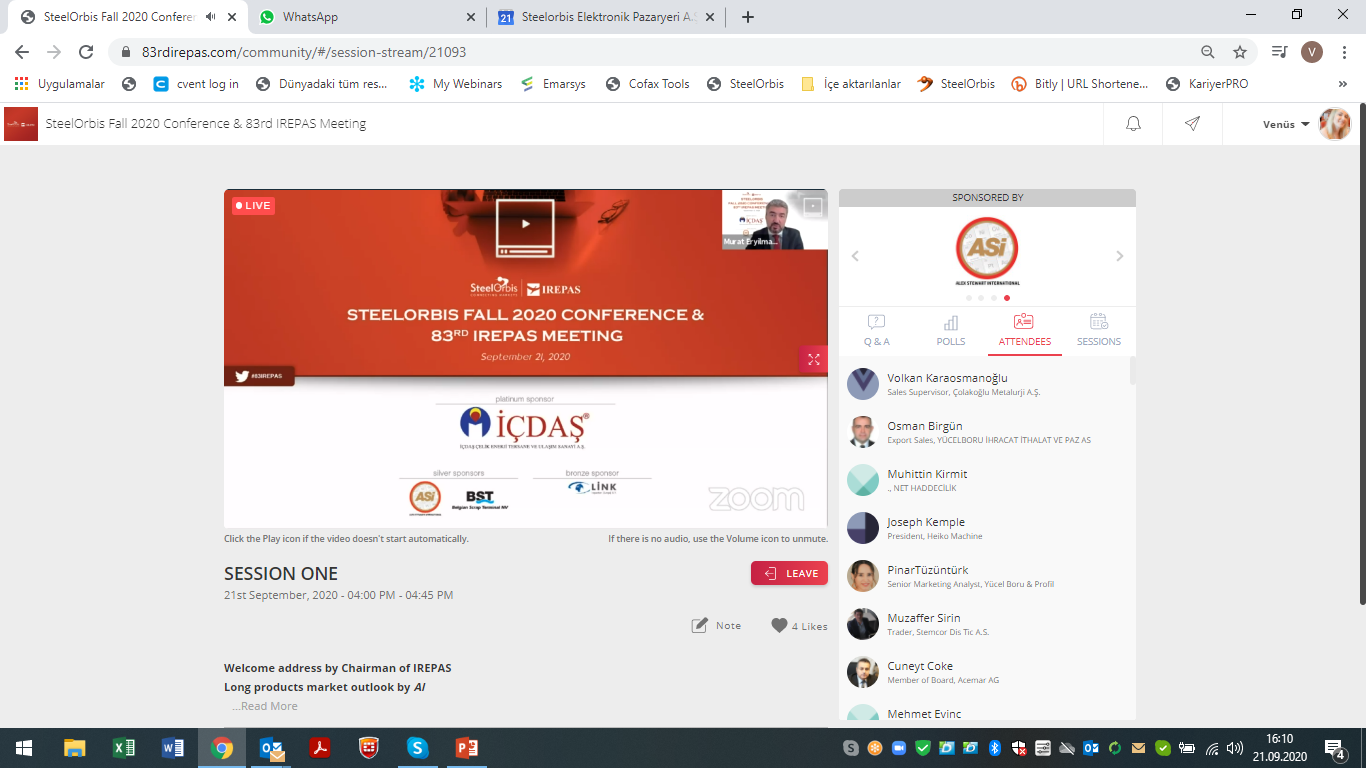
Task: Switch to Steelorbis Elektronik Pazaryeri tab
Action: pyautogui.click(x=607, y=17)
